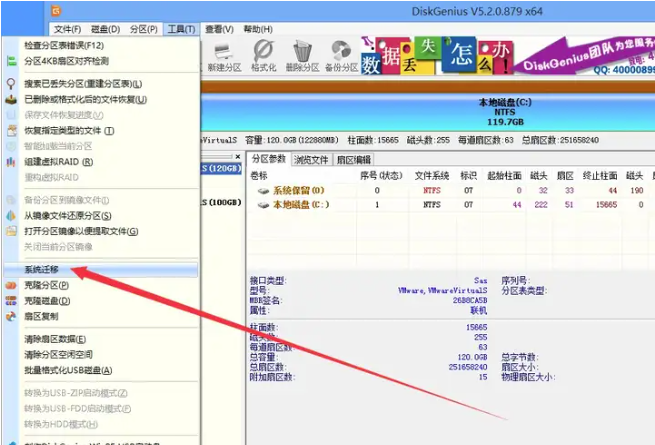Select the 本地磁盘(C:) partition row
Screen dimensions: 655x445
coord(452,205)
